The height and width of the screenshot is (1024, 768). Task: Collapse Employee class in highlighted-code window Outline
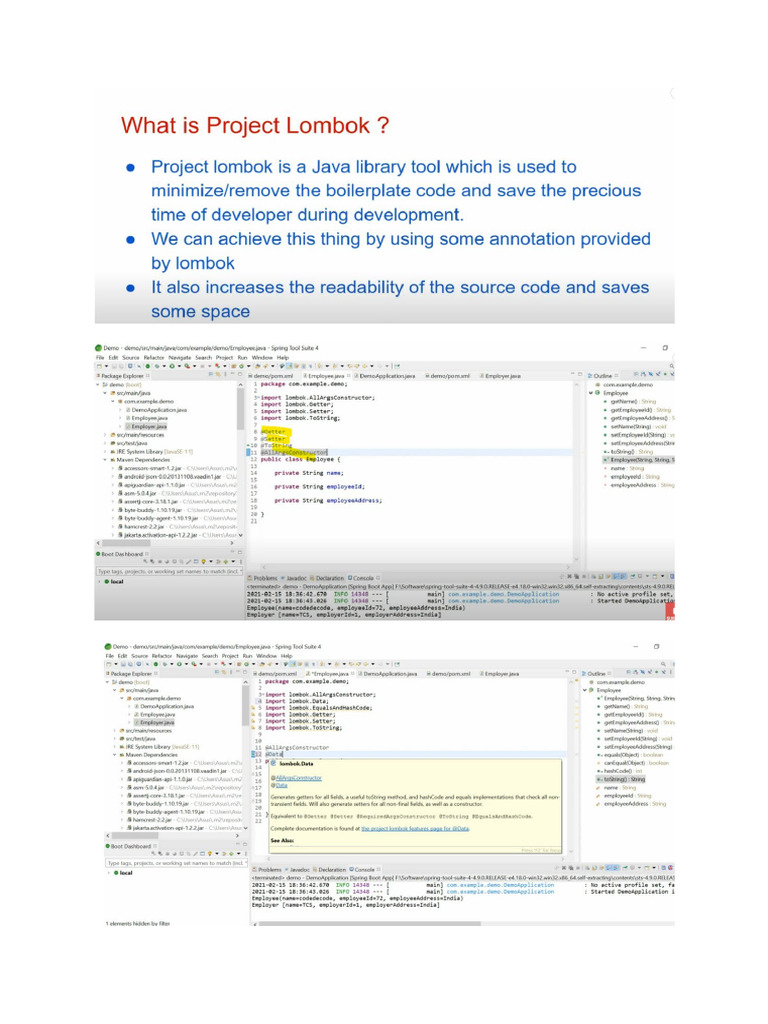591,393
